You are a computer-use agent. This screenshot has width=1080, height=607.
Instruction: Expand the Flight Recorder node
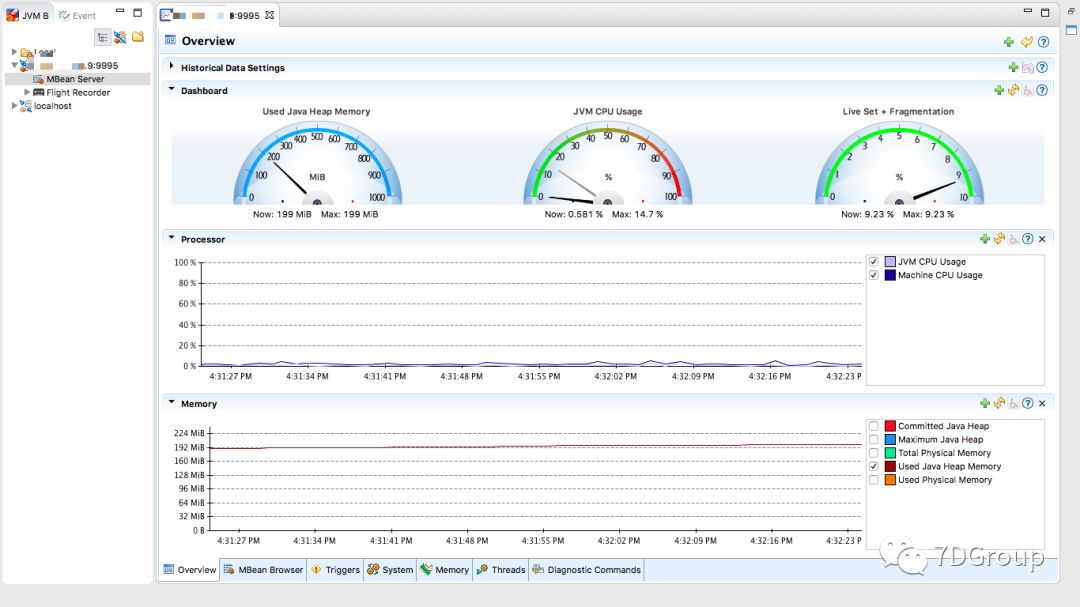pyautogui.click(x=27, y=92)
